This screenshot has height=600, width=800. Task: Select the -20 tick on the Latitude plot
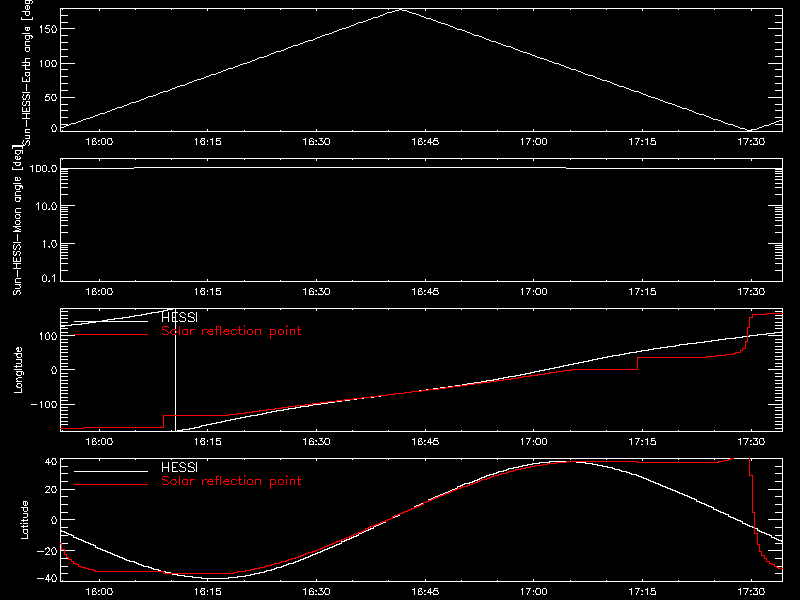pos(47,551)
